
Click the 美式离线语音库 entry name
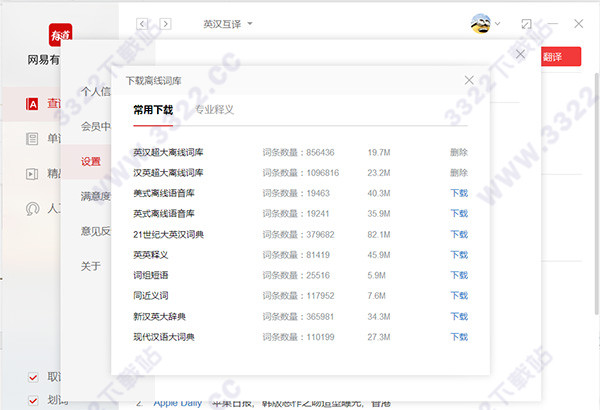coord(164,193)
